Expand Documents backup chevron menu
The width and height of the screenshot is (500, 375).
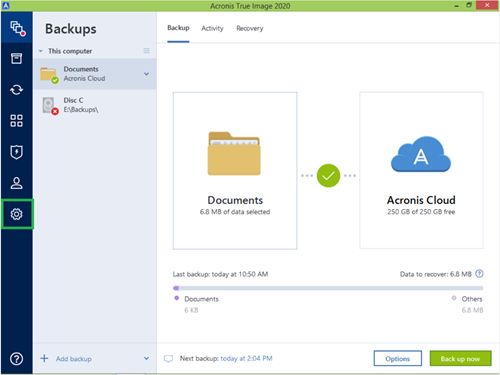[146, 74]
